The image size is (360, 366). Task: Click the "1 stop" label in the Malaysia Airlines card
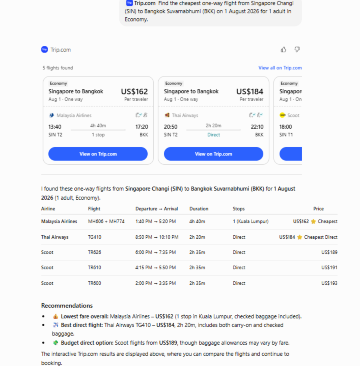(98, 135)
